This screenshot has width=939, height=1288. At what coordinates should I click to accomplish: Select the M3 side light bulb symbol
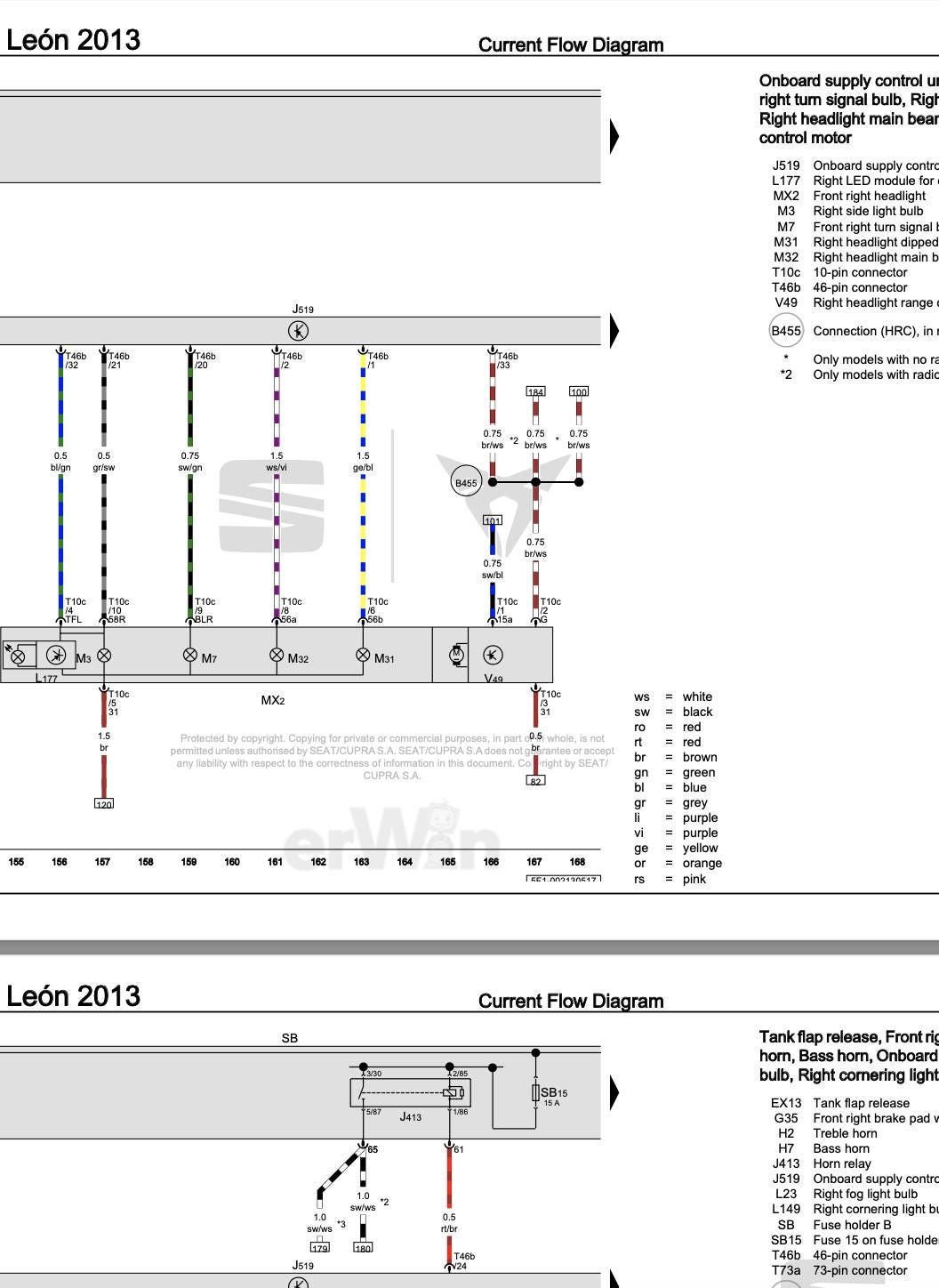(x=104, y=656)
